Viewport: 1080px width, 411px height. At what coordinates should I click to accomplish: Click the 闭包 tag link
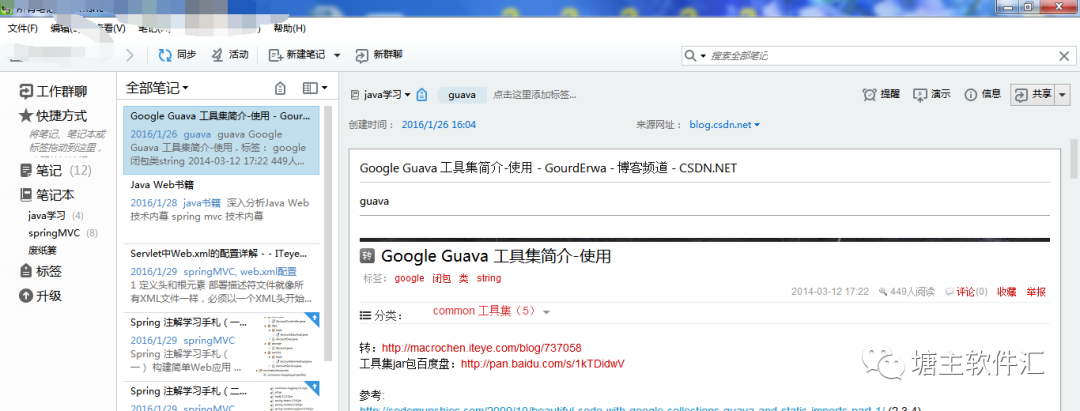click(x=442, y=278)
